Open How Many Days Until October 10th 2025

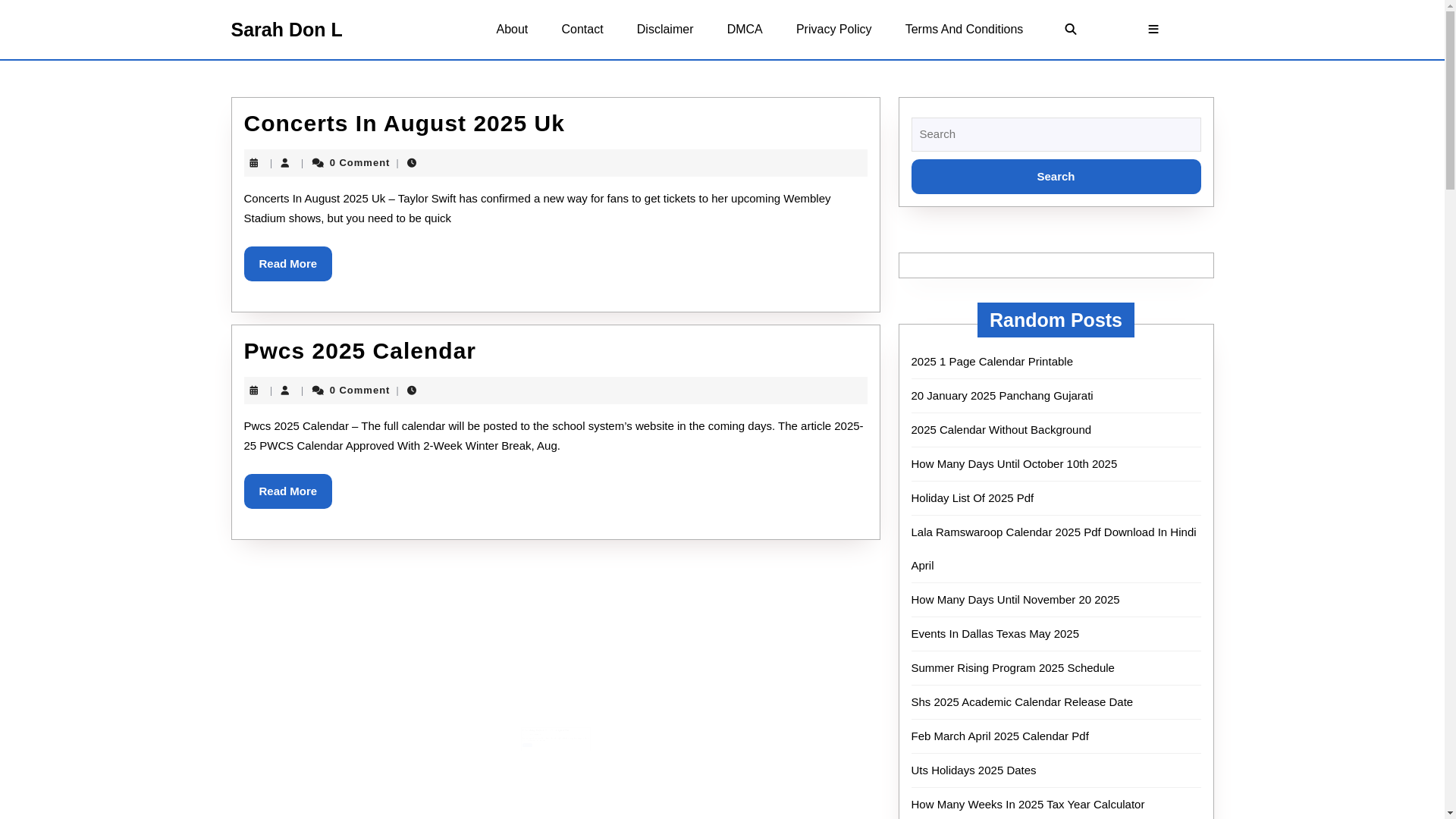[1014, 464]
